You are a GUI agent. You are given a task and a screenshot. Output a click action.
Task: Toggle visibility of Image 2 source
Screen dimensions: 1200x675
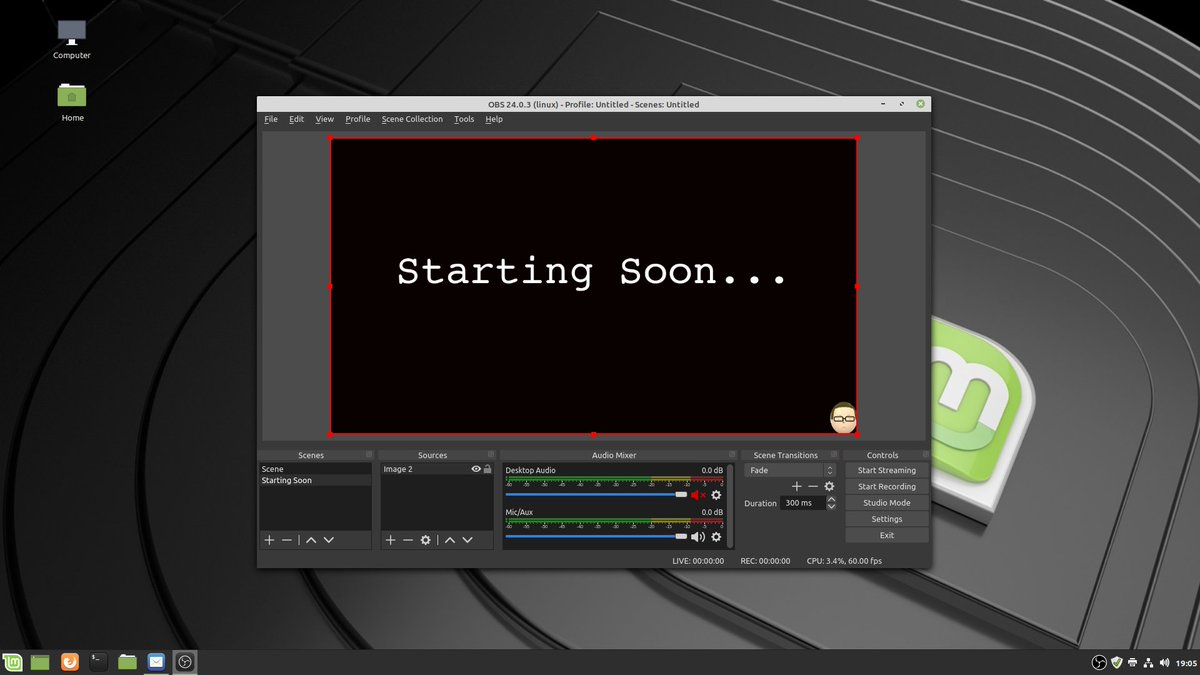coord(476,469)
